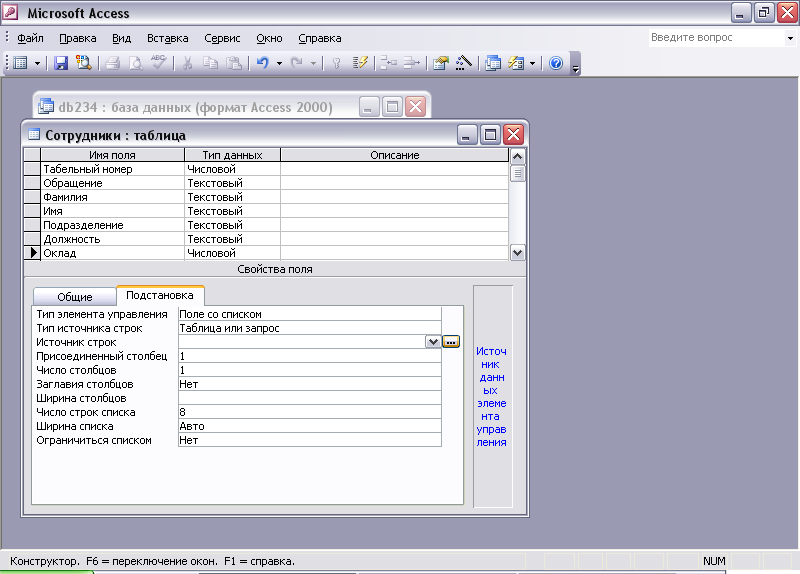The height and width of the screenshot is (574, 800).
Task: Click the Число столбцов value field
Action: pyautogui.click(x=310, y=370)
